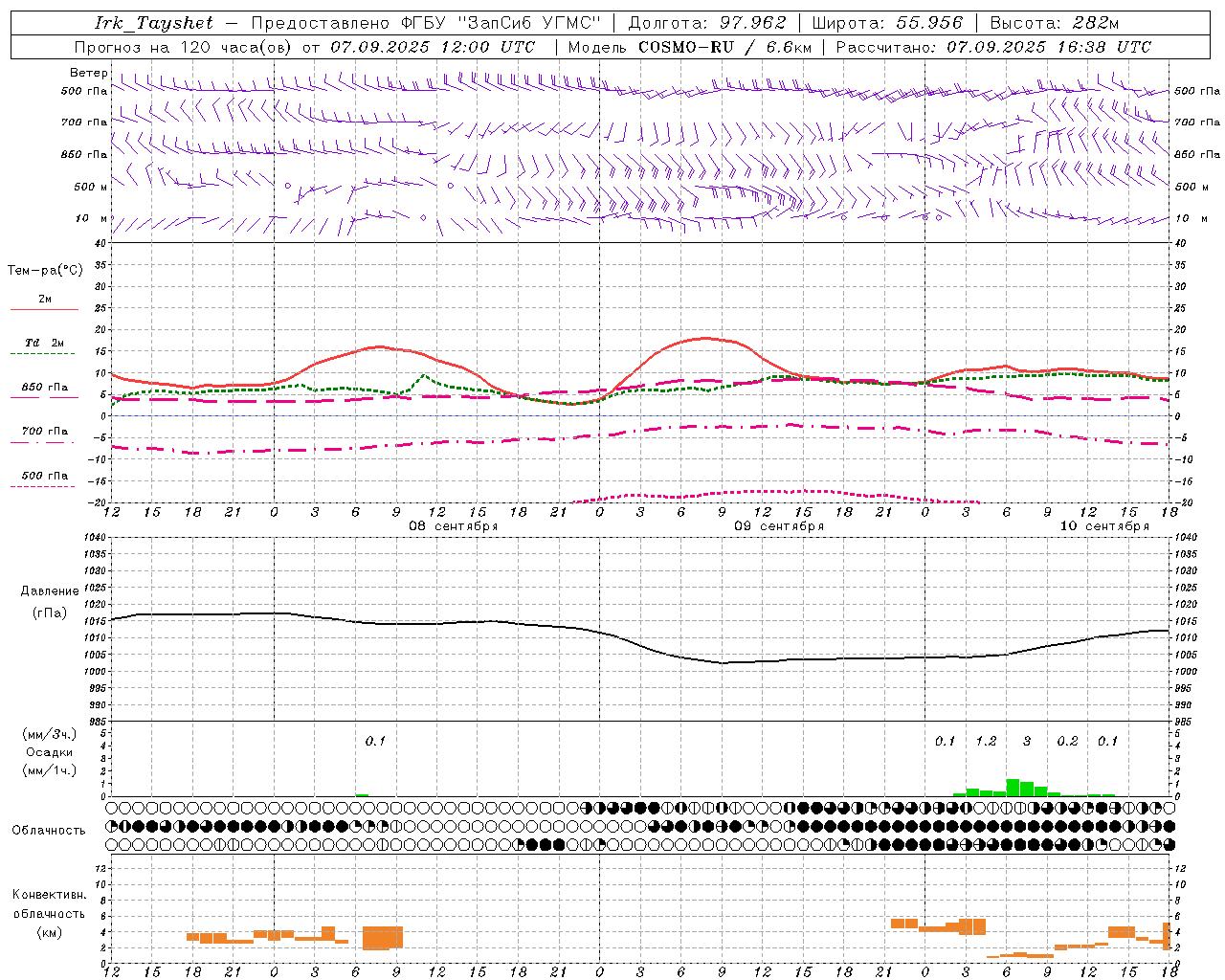The image size is (1225, 980).
Task: Click the 09 сентября date label
Action: coord(779,526)
